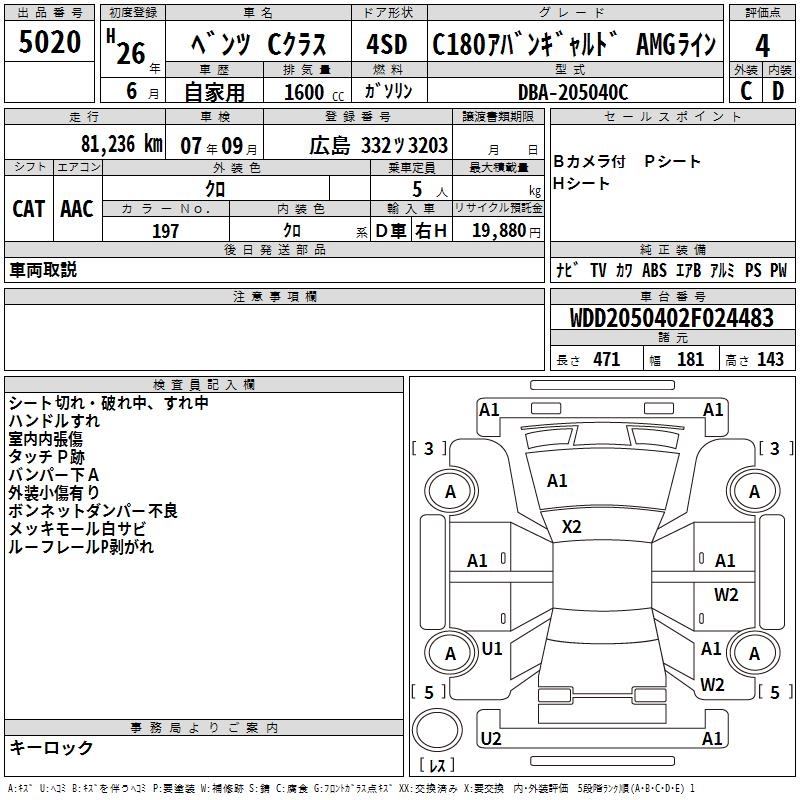Image resolution: width=800 pixels, height=800 pixels.
Task: Click the height value 143
Action: (x=770, y=360)
